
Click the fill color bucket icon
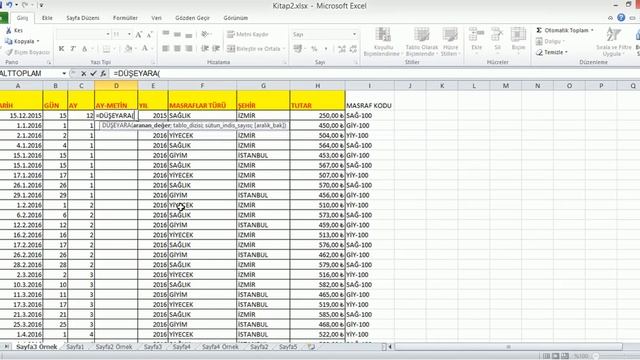[x=128, y=49]
